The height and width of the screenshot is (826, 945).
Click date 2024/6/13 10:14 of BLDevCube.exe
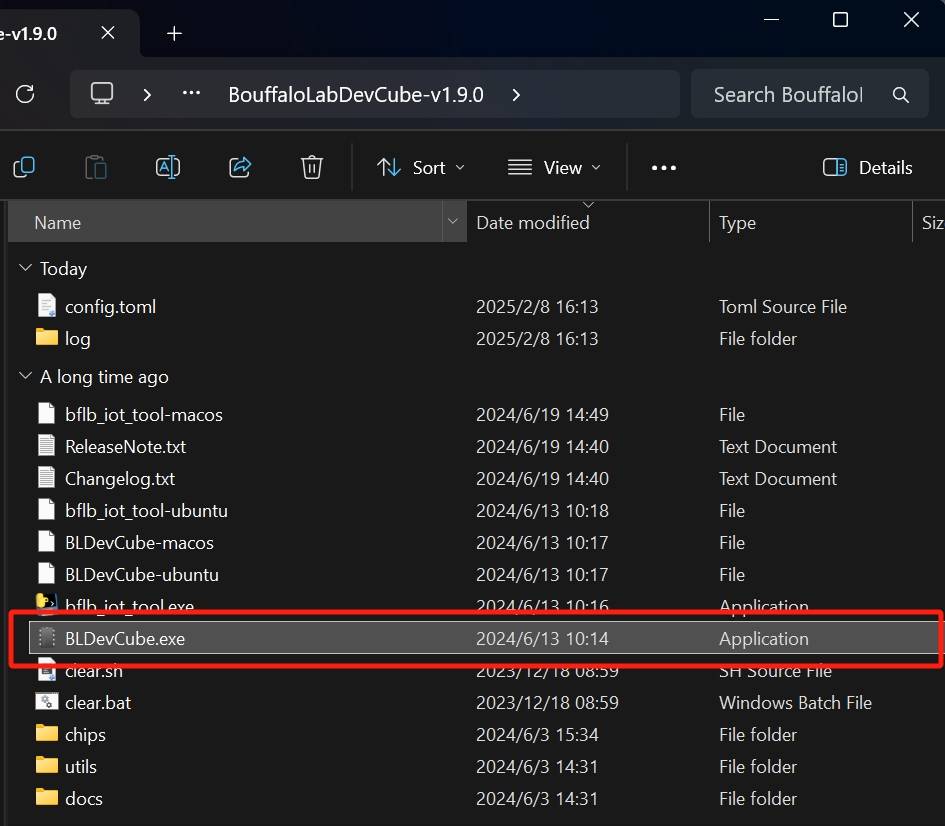point(542,638)
